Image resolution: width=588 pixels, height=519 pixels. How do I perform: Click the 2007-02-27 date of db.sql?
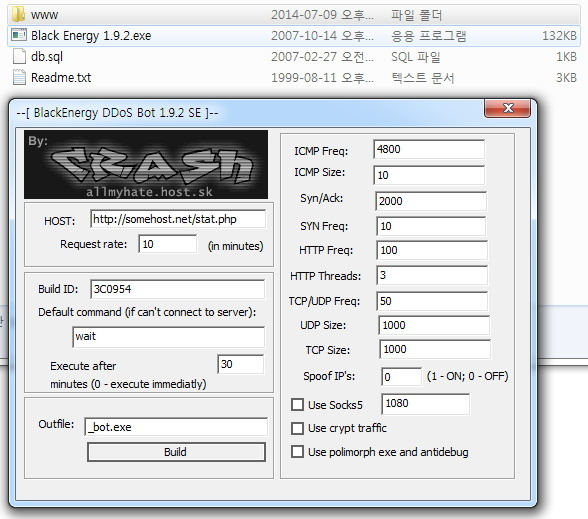[x=322, y=57]
